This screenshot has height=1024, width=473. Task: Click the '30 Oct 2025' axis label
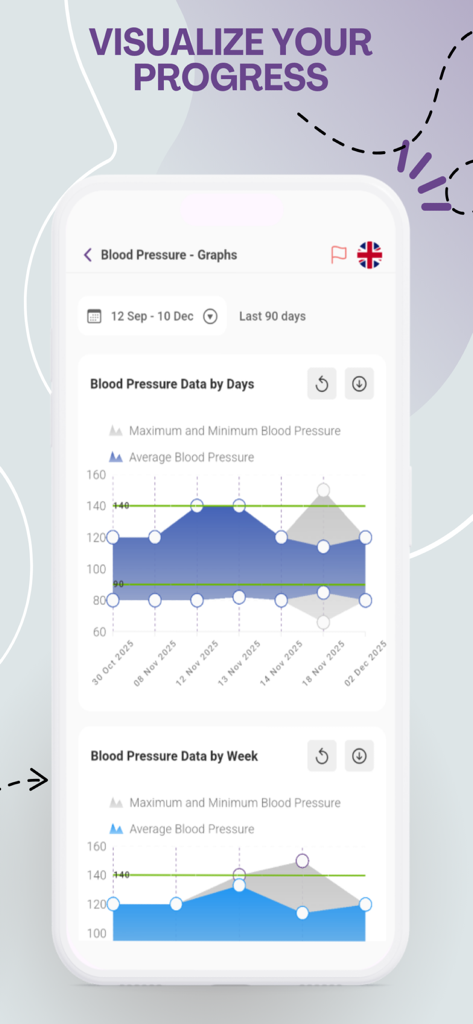pos(112,663)
